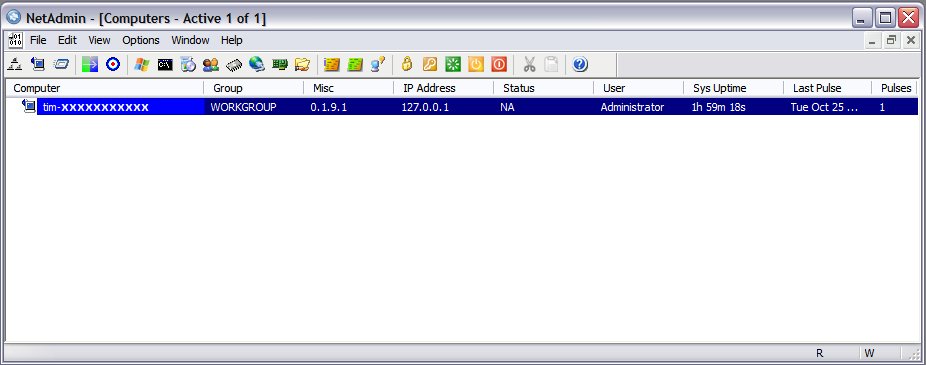Open the Window menu
Viewport: 926px width, 365px height.
point(190,40)
